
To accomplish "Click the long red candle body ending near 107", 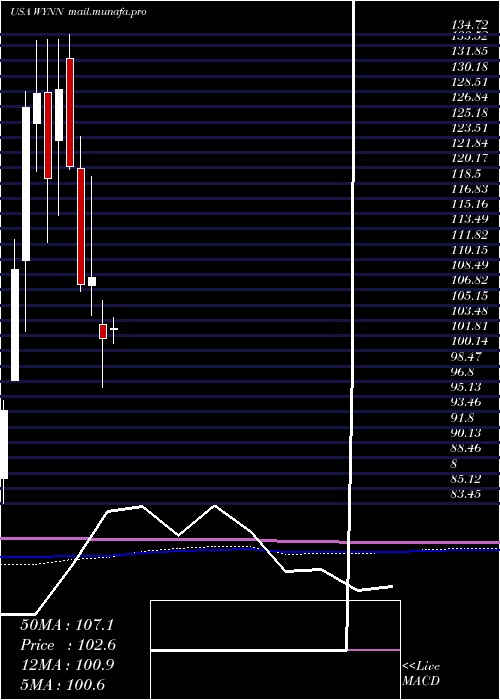I will pyautogui.click(x=81, y=226).
